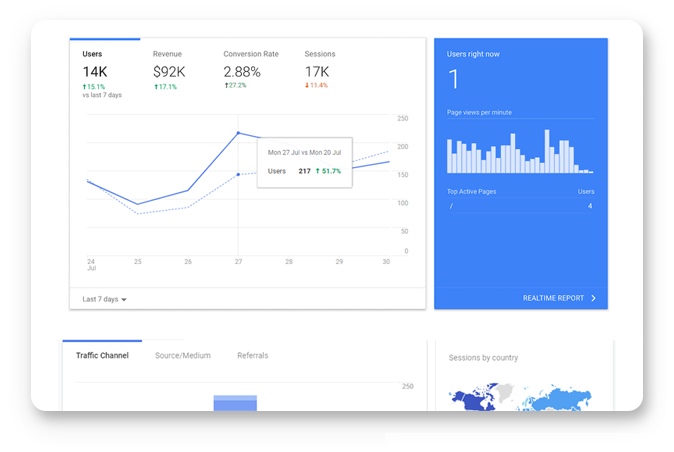Select the Revenue metric tab
This screenshot has height=452, width=674.
click(167, 54)
